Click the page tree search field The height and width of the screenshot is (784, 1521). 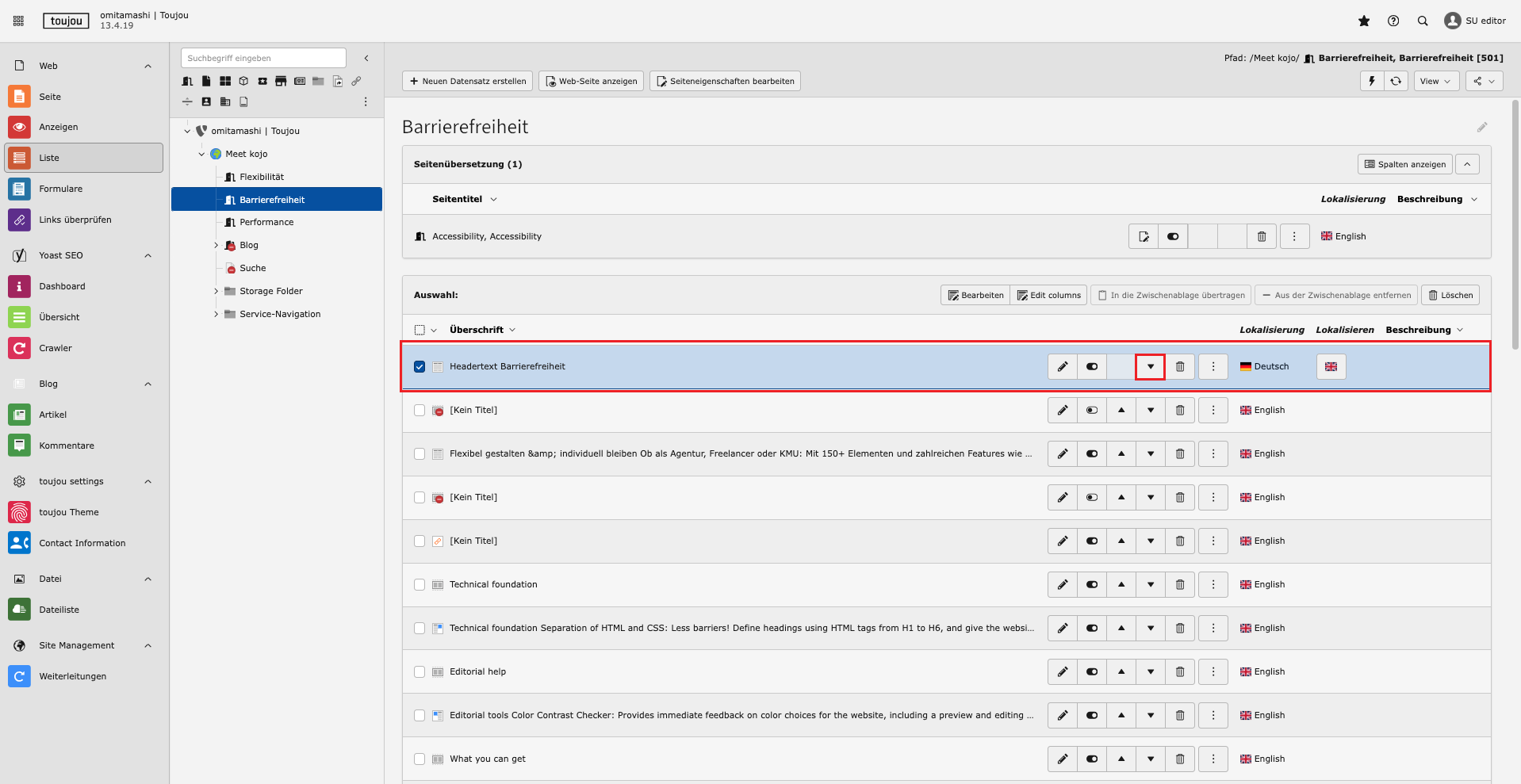(x=263, y=58)
